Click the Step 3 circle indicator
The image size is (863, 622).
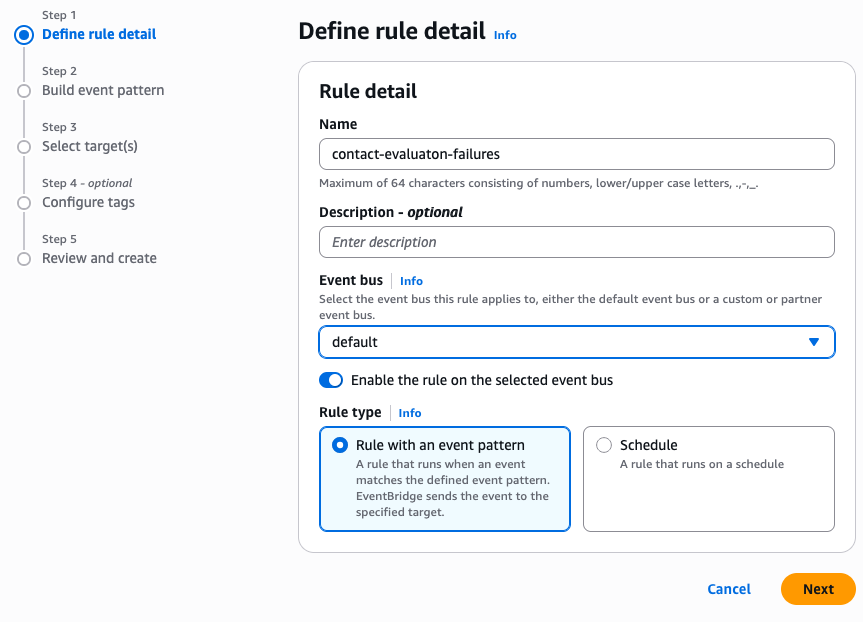(x=22, y=146)
